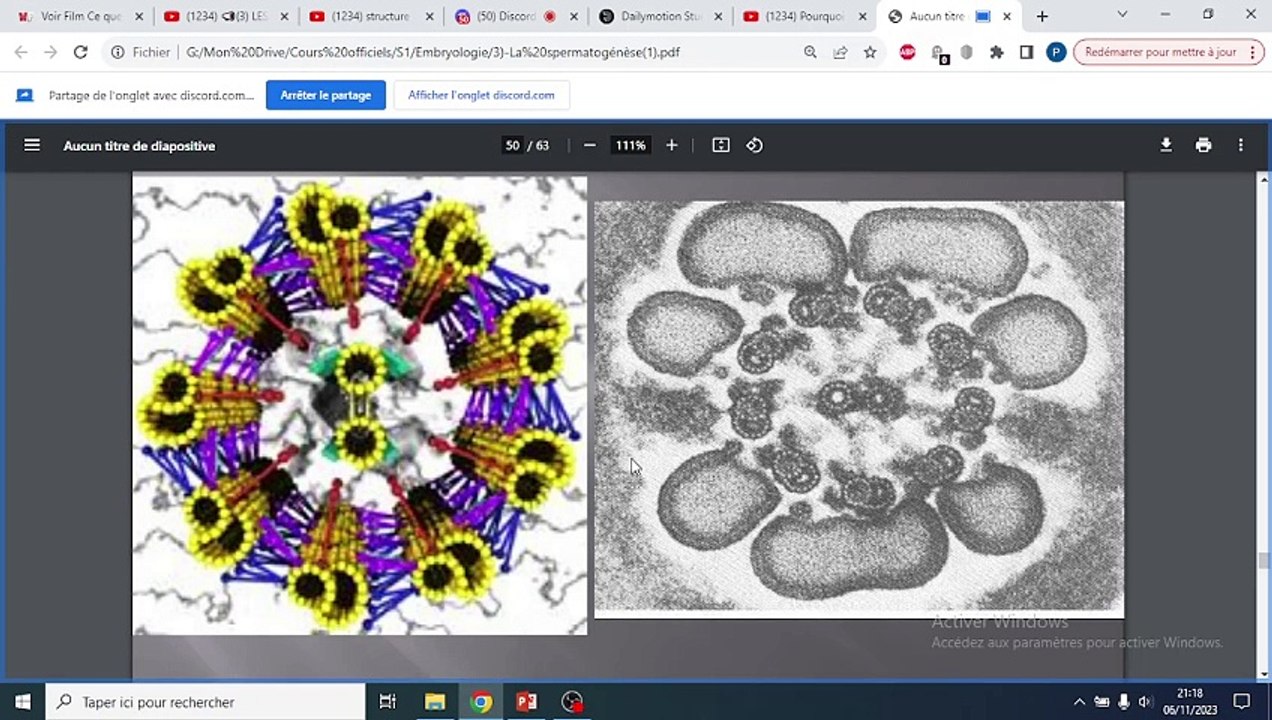The width and height of the screenshot is (1272, 720).
Task: Open File Explorer from the taskbar
Action: tap(434, 702)
